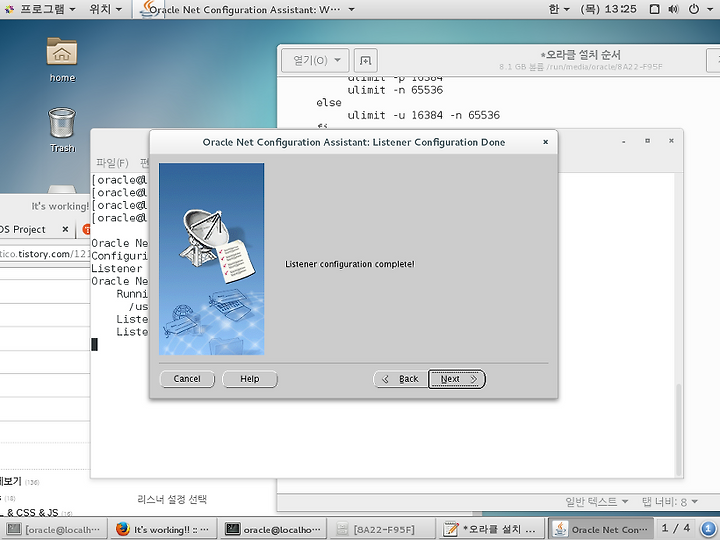Open the 파일(F) menu in terminal window
720x540 pixels.
pyautogui.click(x=112, y=163)
